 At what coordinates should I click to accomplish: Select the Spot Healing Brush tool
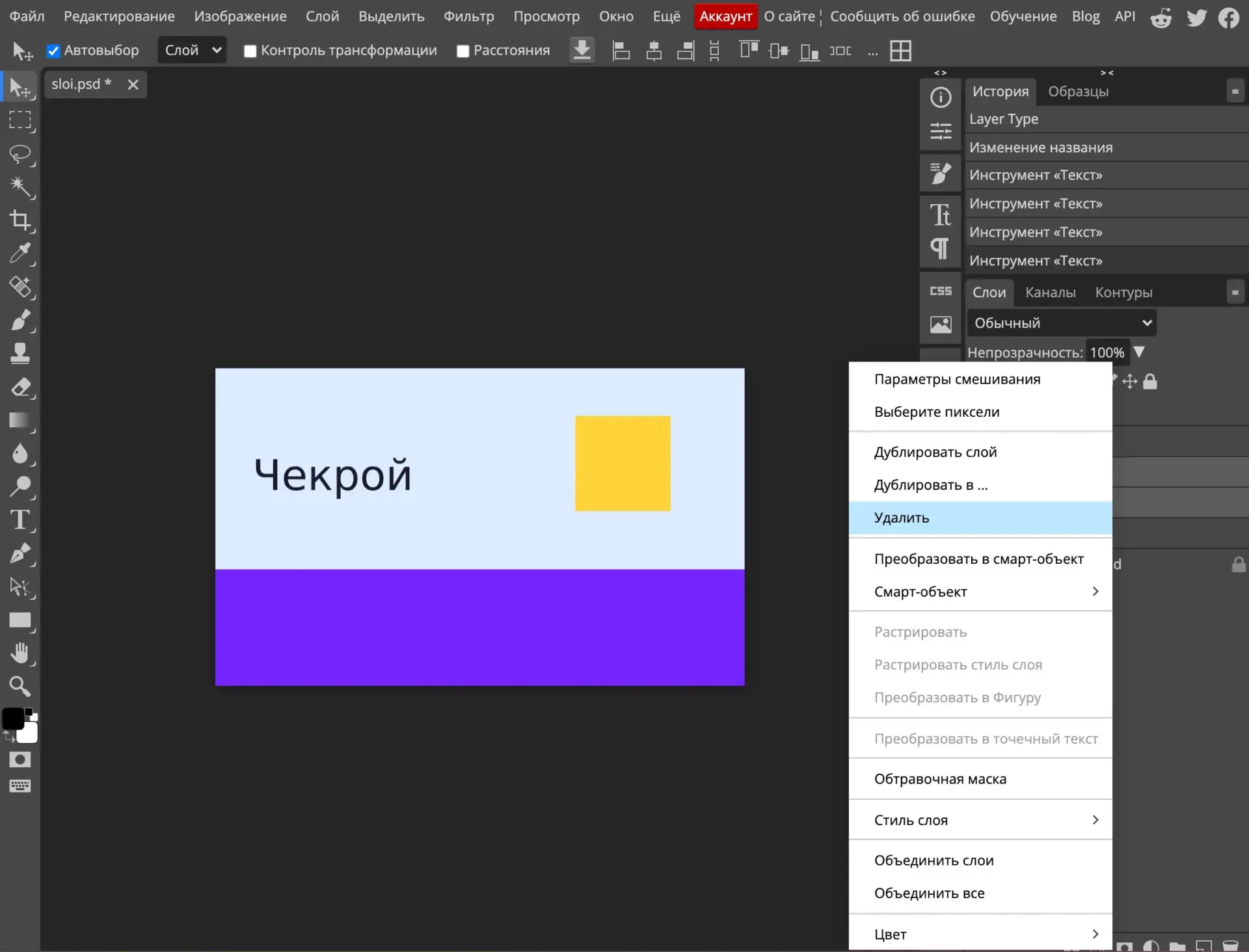click(20, 287)
